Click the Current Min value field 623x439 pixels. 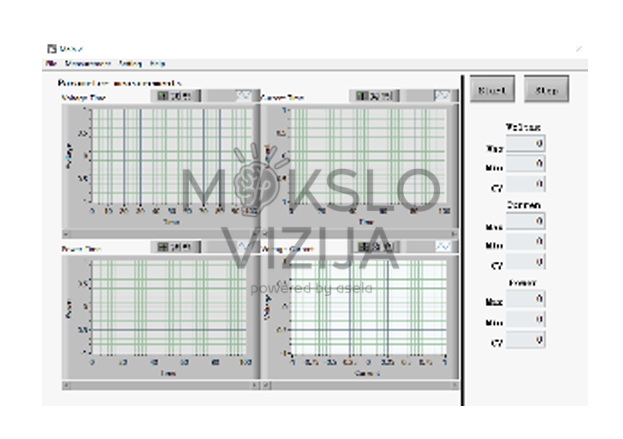525,243
